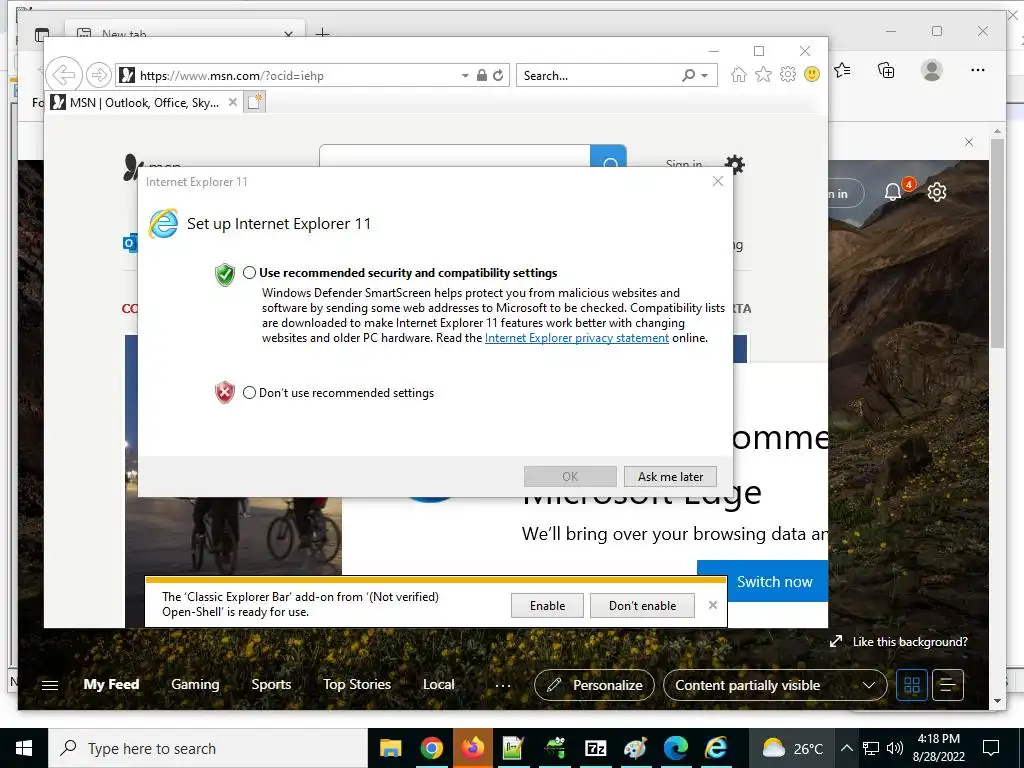Open the Windows Start menu

(x=24, y=748)
